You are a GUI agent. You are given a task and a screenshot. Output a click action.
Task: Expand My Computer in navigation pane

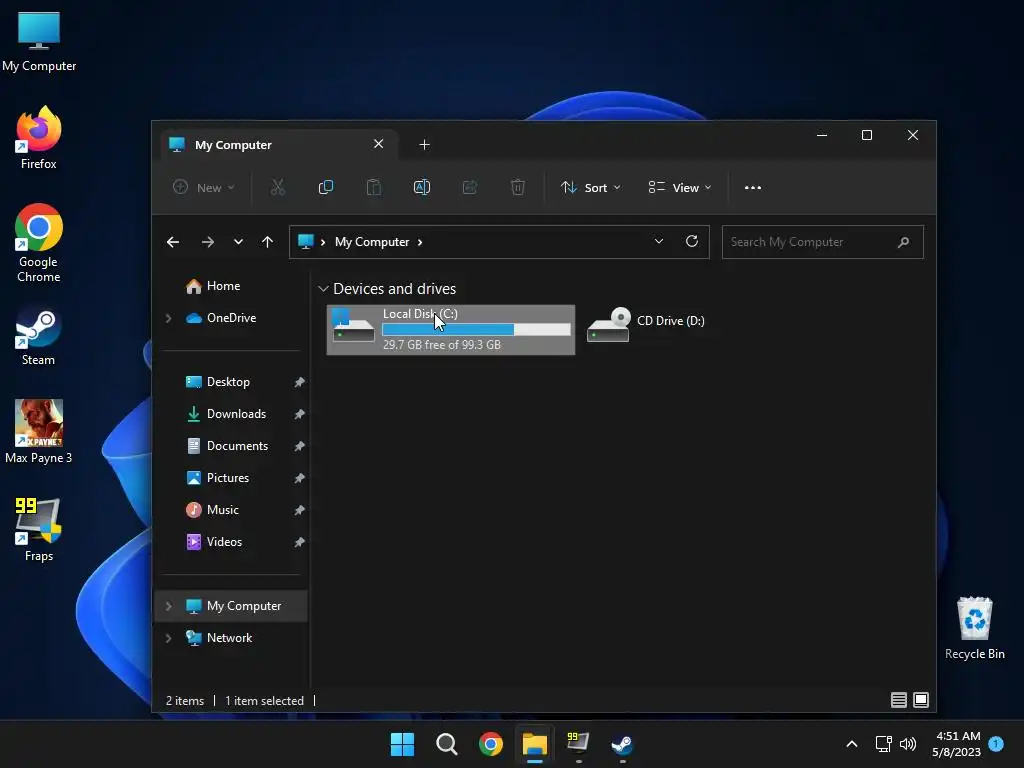(x=168, y=606)
